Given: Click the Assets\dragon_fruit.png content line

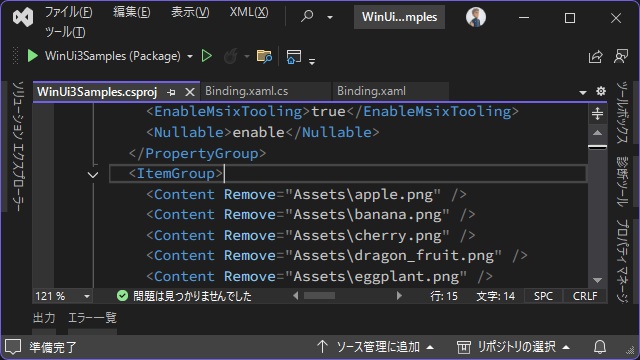Looking at the screenshot, I should 337,256.
